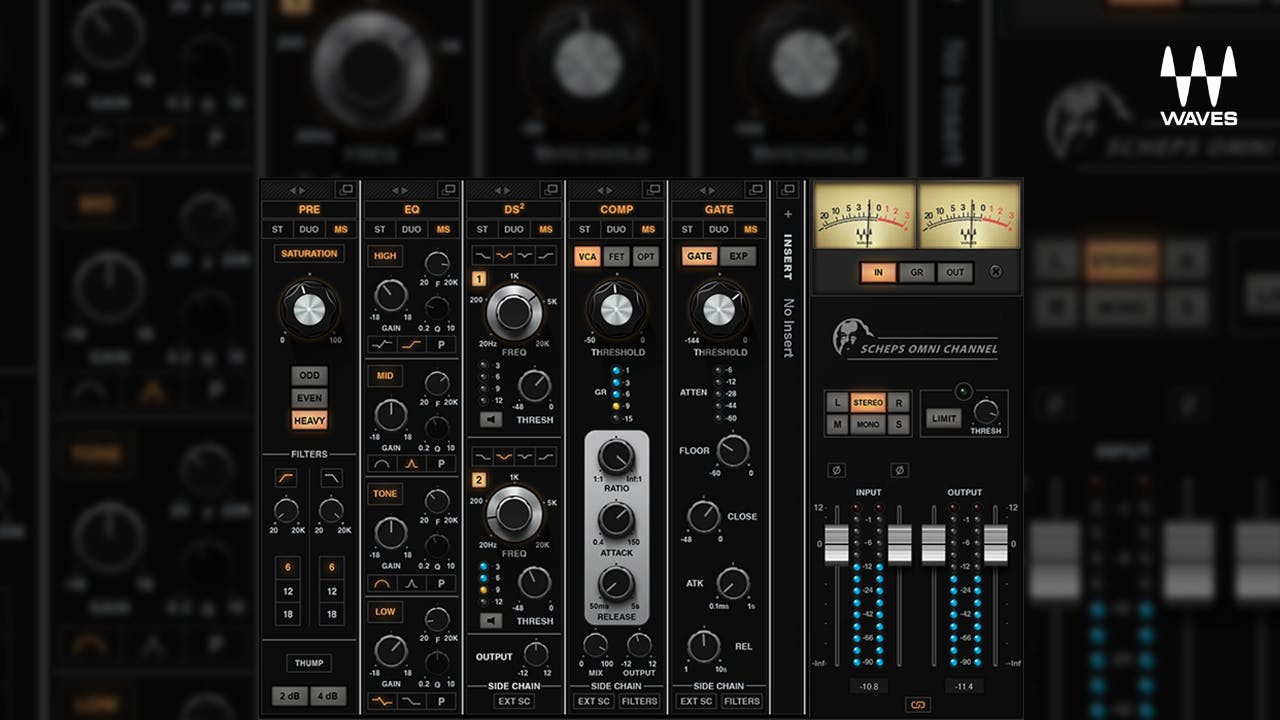Select the ST tab in the GATE module
This screenshot has height=720, width=1280.
tap(687, 229)
